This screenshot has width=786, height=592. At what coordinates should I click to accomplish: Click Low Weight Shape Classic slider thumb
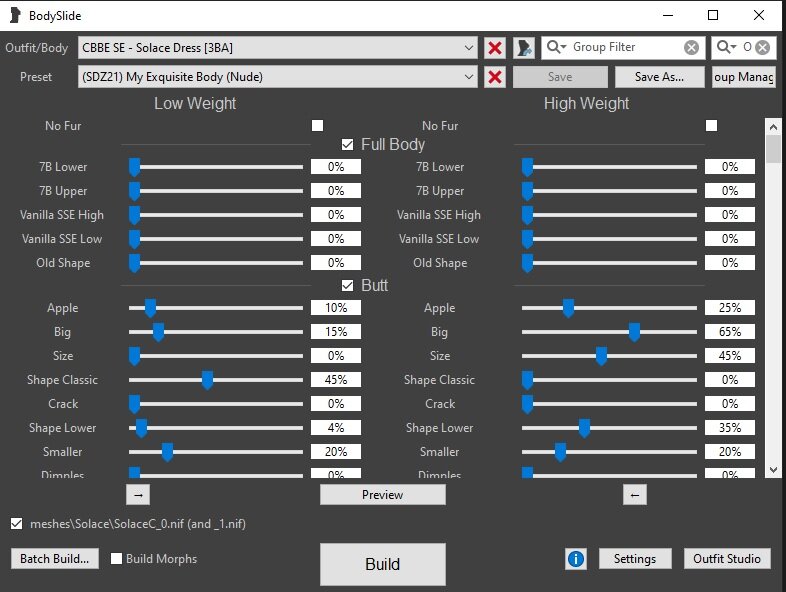click(x=208, y=380)
